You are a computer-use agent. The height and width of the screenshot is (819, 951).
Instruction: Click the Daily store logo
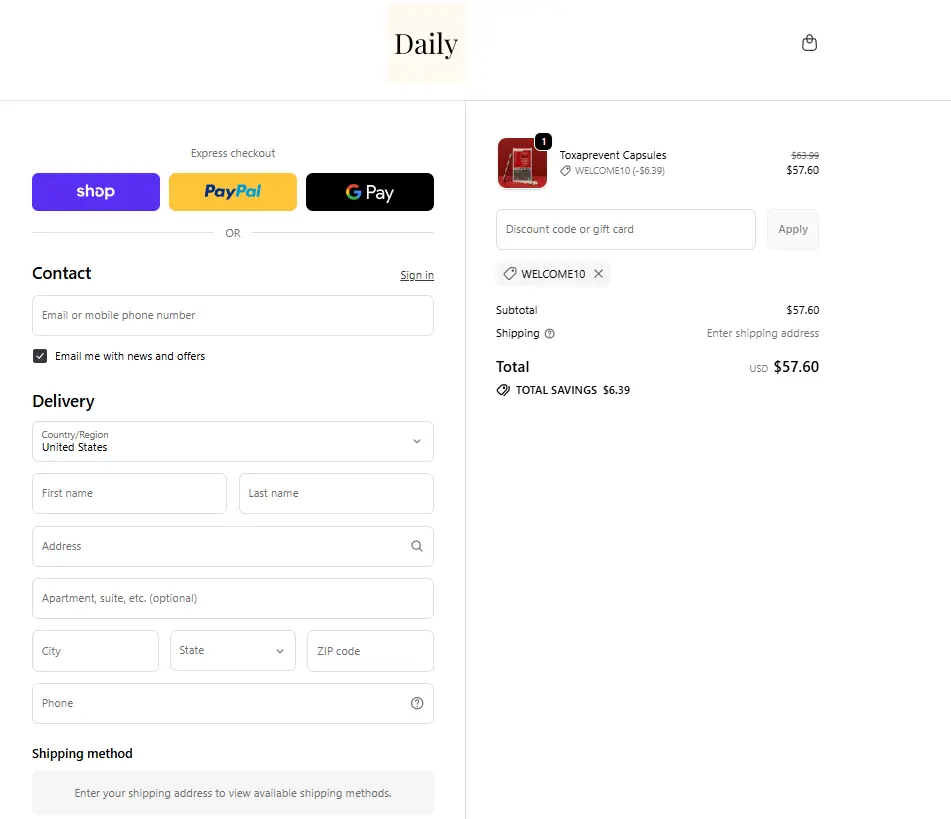[x=426, y=44]
